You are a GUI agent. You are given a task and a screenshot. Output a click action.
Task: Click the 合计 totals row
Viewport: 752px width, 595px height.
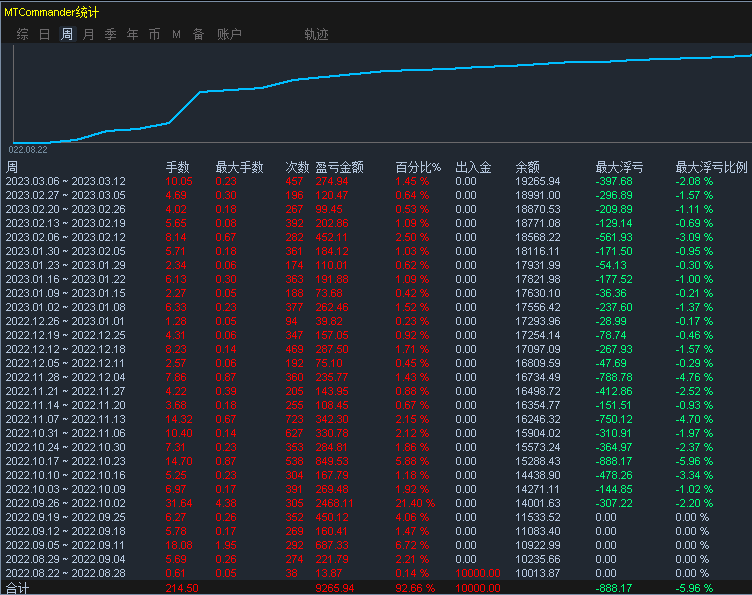[18, 589]
